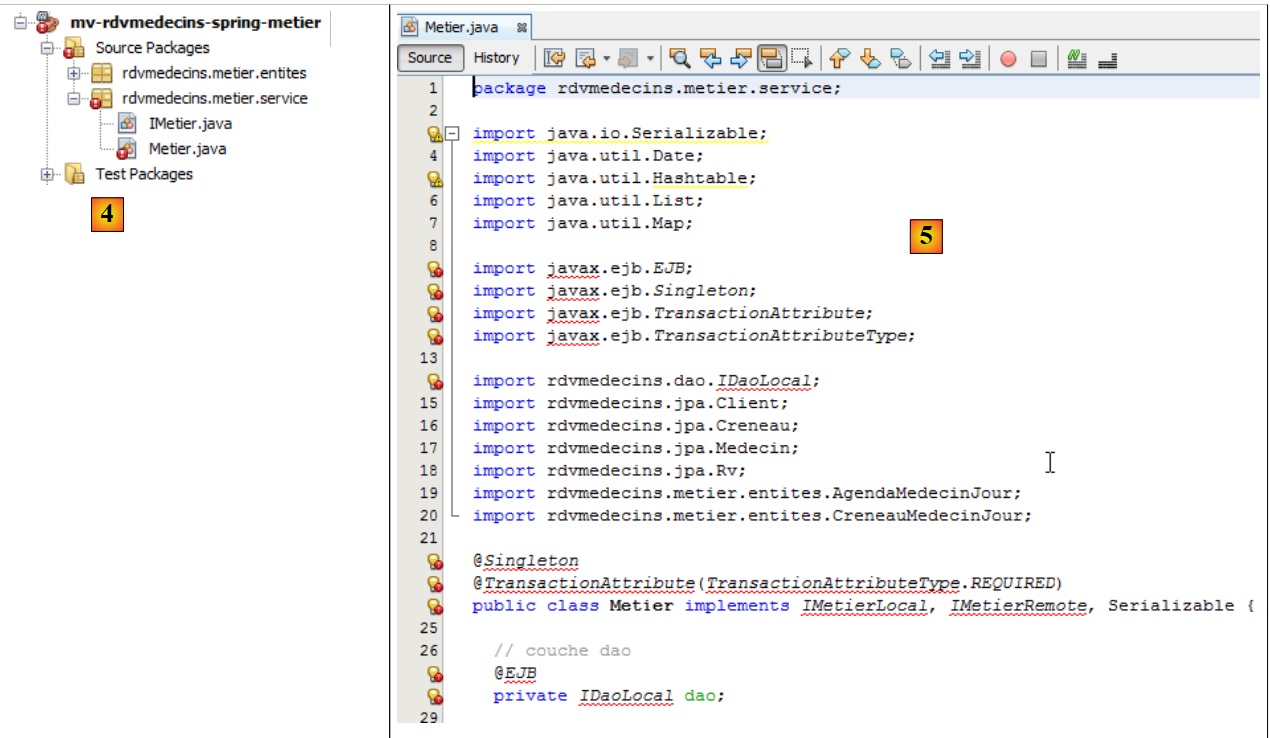Go to Find Previous Occurrence
1270x738 pixels.
pos(710,58)
